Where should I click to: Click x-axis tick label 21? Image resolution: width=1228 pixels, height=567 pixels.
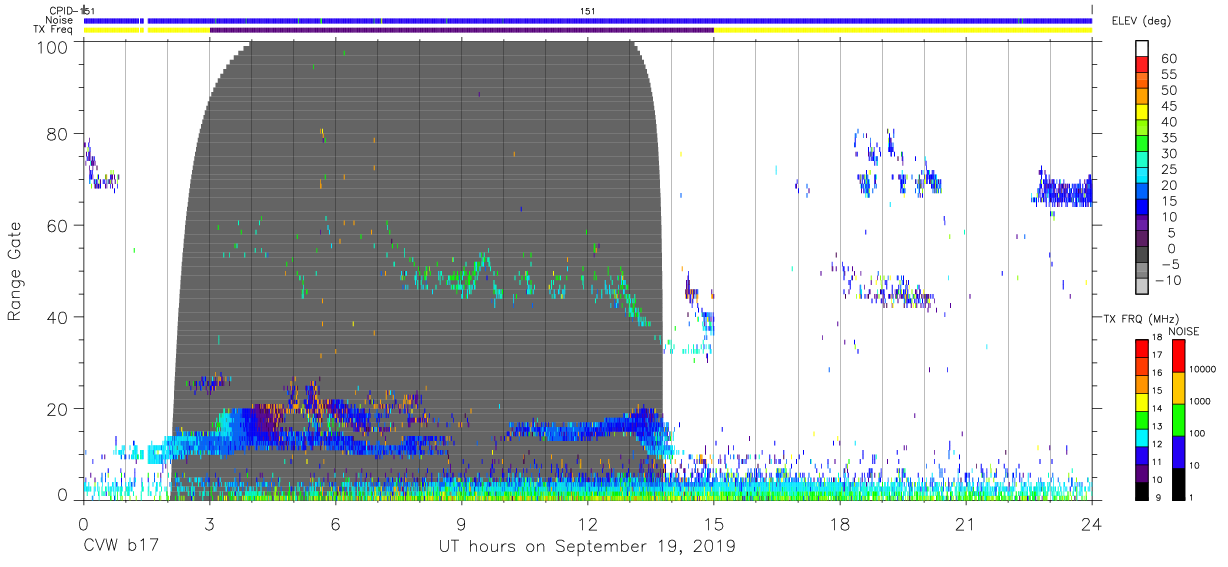point(966,525)
